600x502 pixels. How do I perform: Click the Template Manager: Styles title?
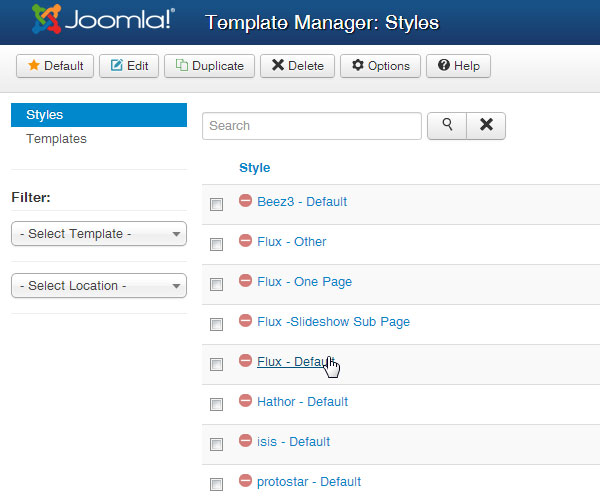[322, 23]
